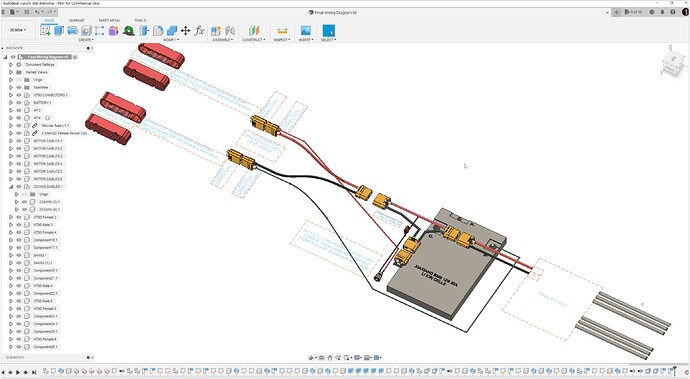Select the Revolve tool icon
This screenshot has height=379, width=690.
pos(72,30)
